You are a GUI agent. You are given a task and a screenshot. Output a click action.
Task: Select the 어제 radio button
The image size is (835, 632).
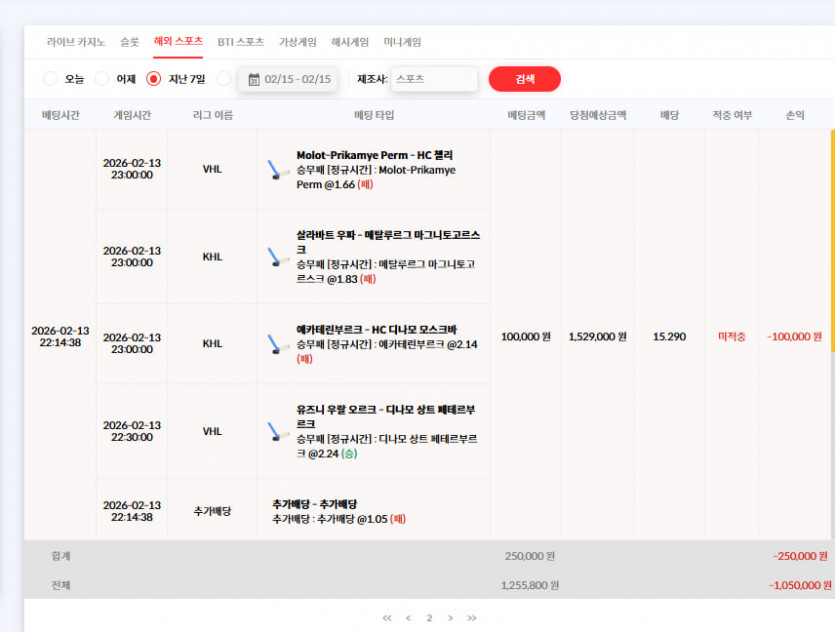pyautogui.click(x=102, y=79)
